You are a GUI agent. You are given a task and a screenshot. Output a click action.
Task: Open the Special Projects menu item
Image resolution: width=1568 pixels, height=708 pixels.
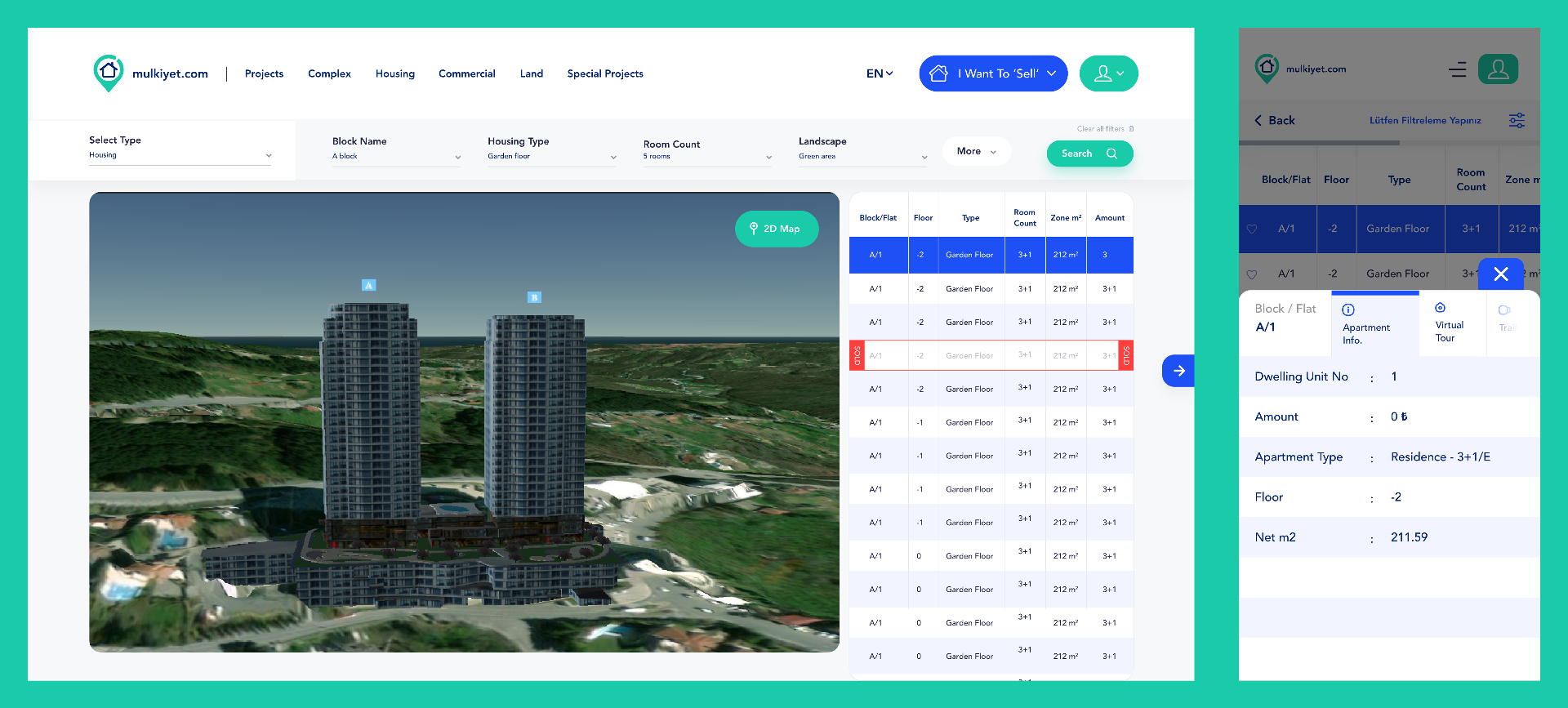click(605, 73)
